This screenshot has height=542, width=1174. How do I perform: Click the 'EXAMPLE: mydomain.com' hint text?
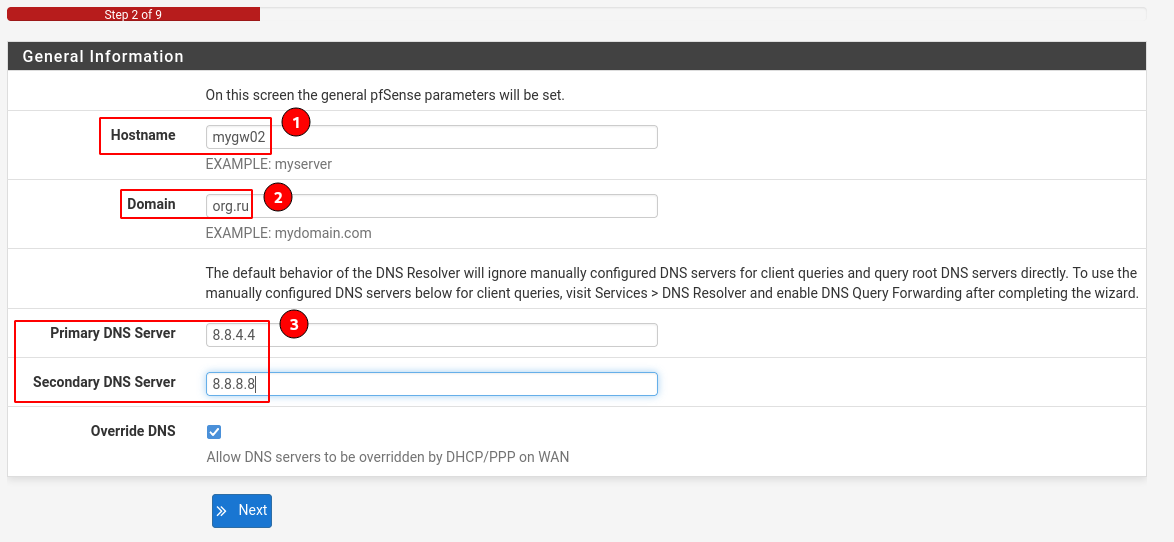(288, 233)
